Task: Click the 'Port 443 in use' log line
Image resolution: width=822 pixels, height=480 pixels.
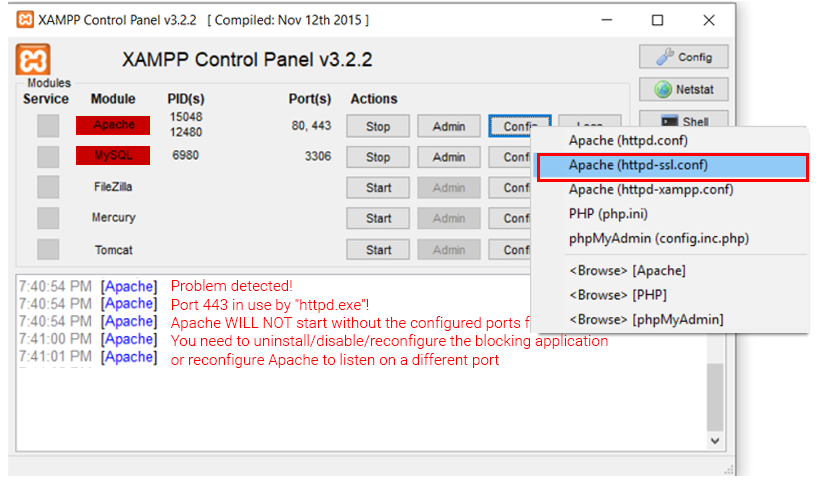Action: point(270,305)
